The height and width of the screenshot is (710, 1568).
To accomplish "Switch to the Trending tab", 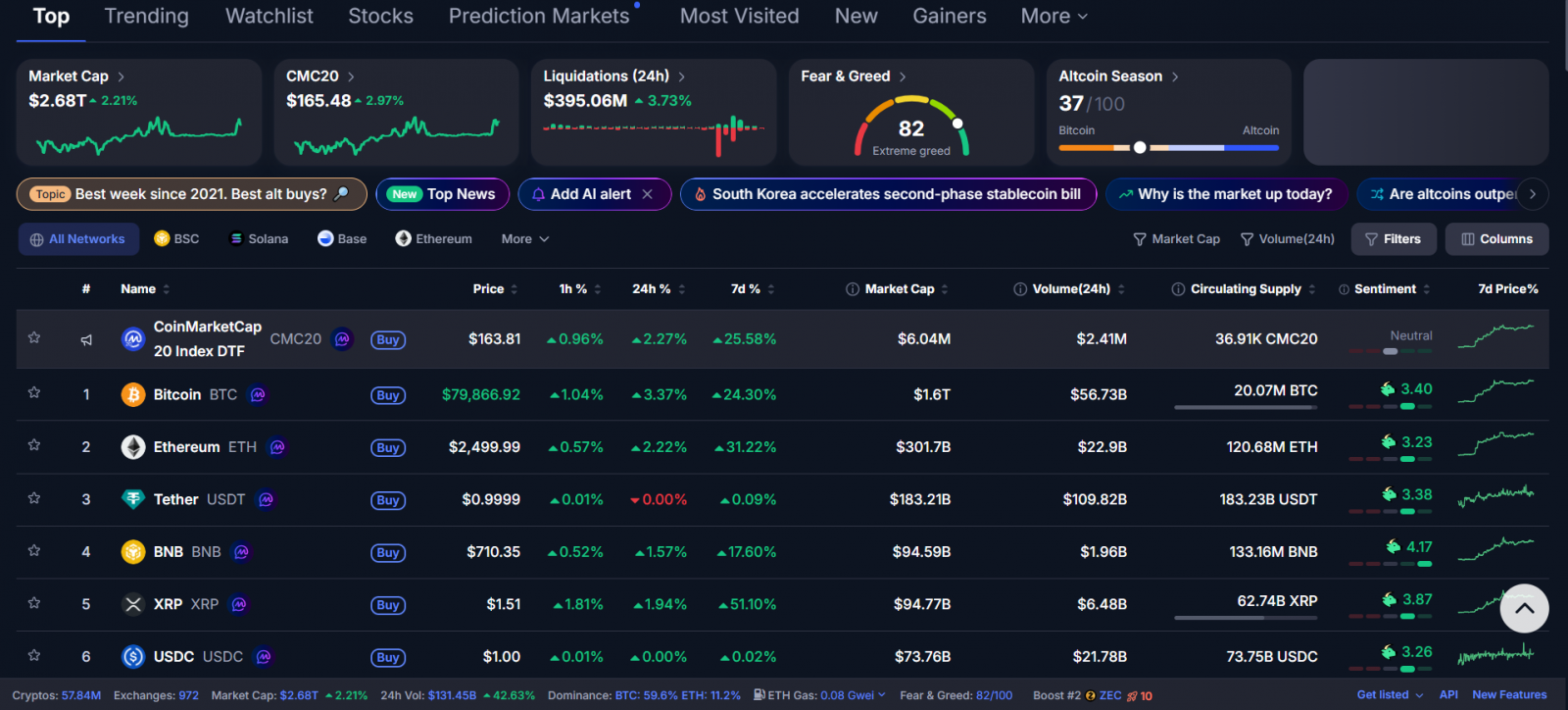I will 147,17.
